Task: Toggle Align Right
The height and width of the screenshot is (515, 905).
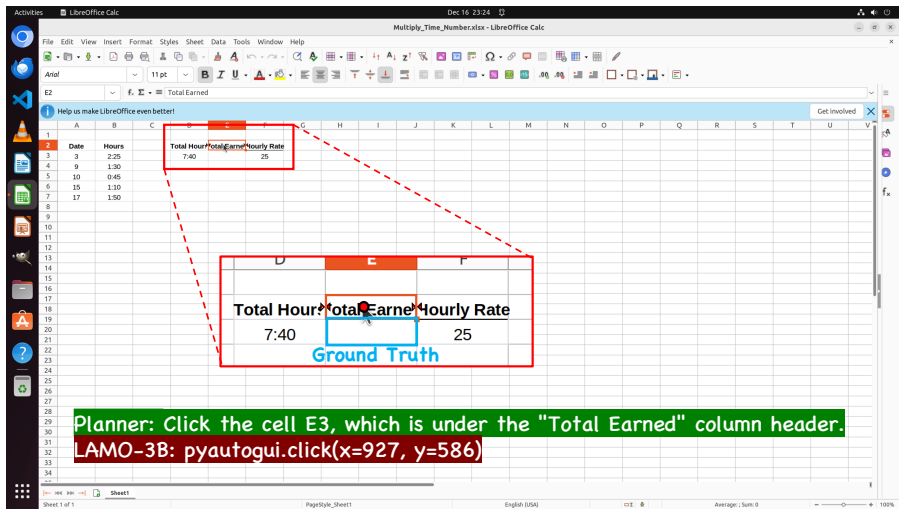Action: point(335,74)
